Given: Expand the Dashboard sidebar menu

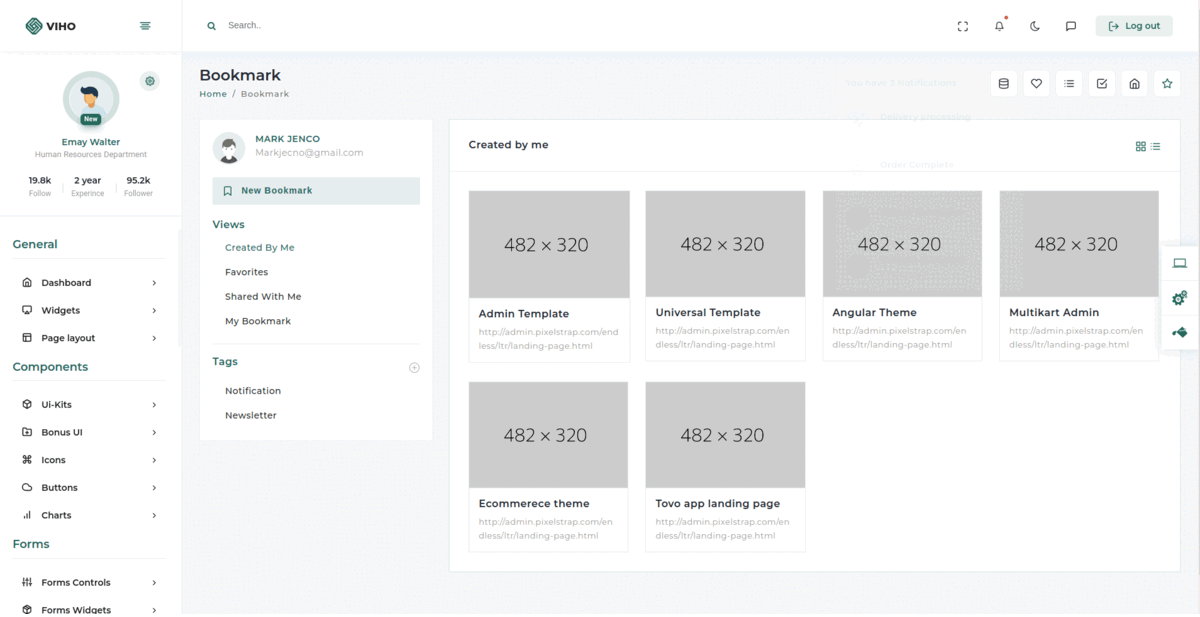Looking at the screenshot, I should (x=90, y=283).
